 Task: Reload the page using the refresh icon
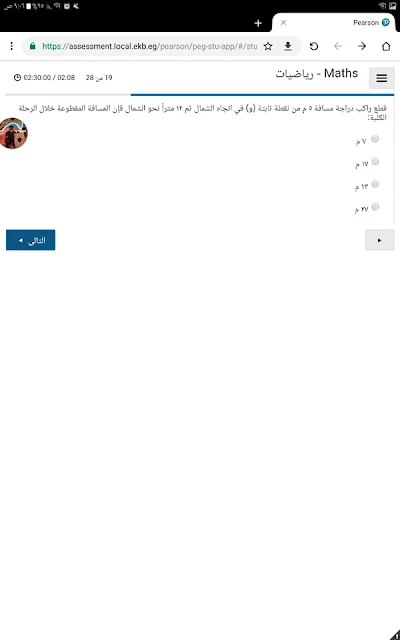313,46
